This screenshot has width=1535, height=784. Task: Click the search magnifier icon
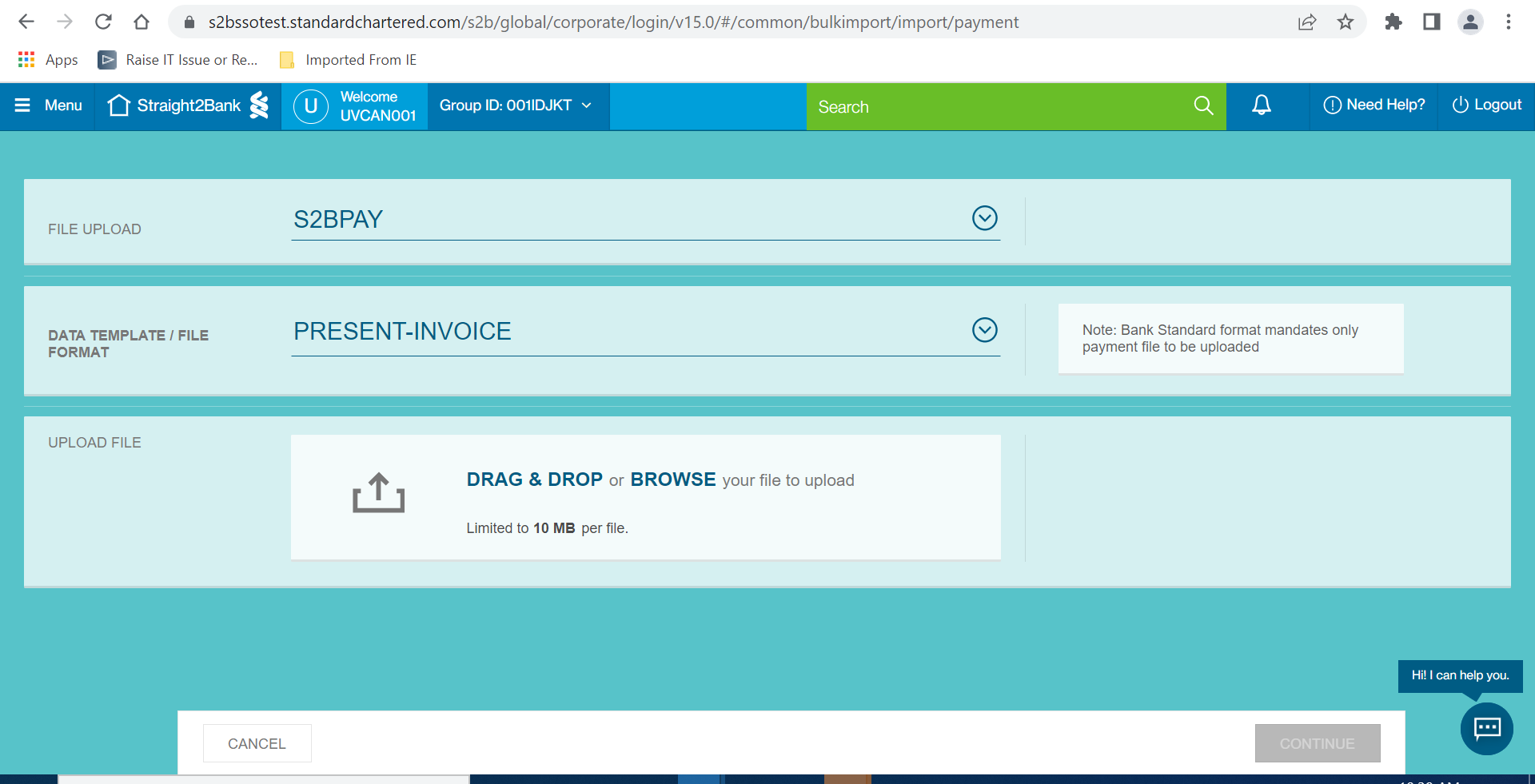[x=1203, y=105]
